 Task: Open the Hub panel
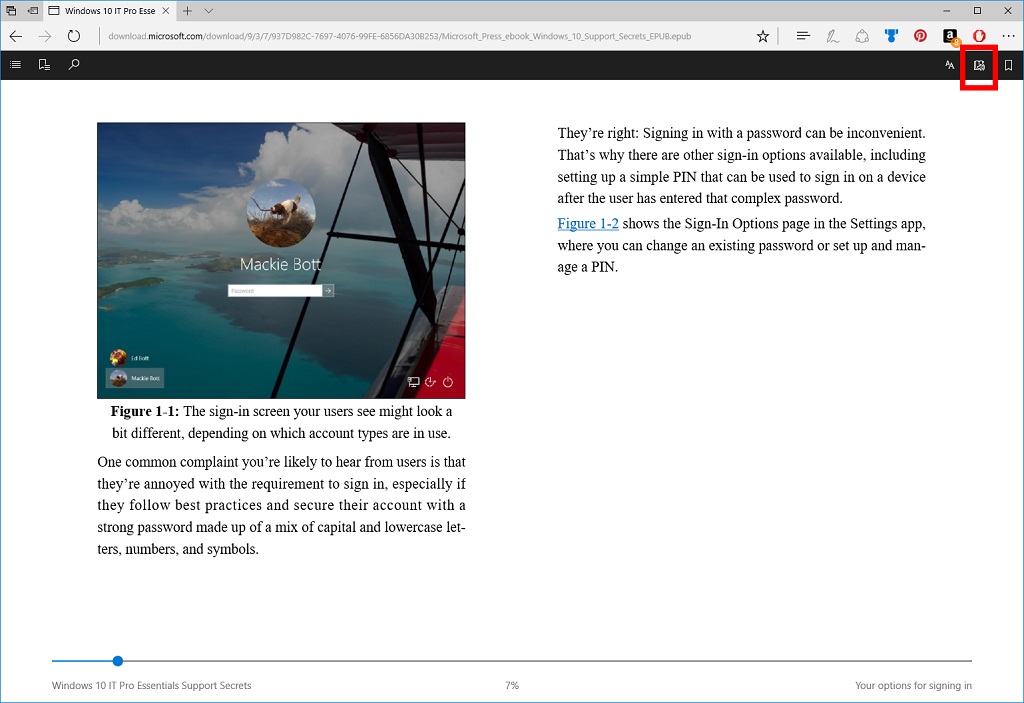click(x=803, y=35)
